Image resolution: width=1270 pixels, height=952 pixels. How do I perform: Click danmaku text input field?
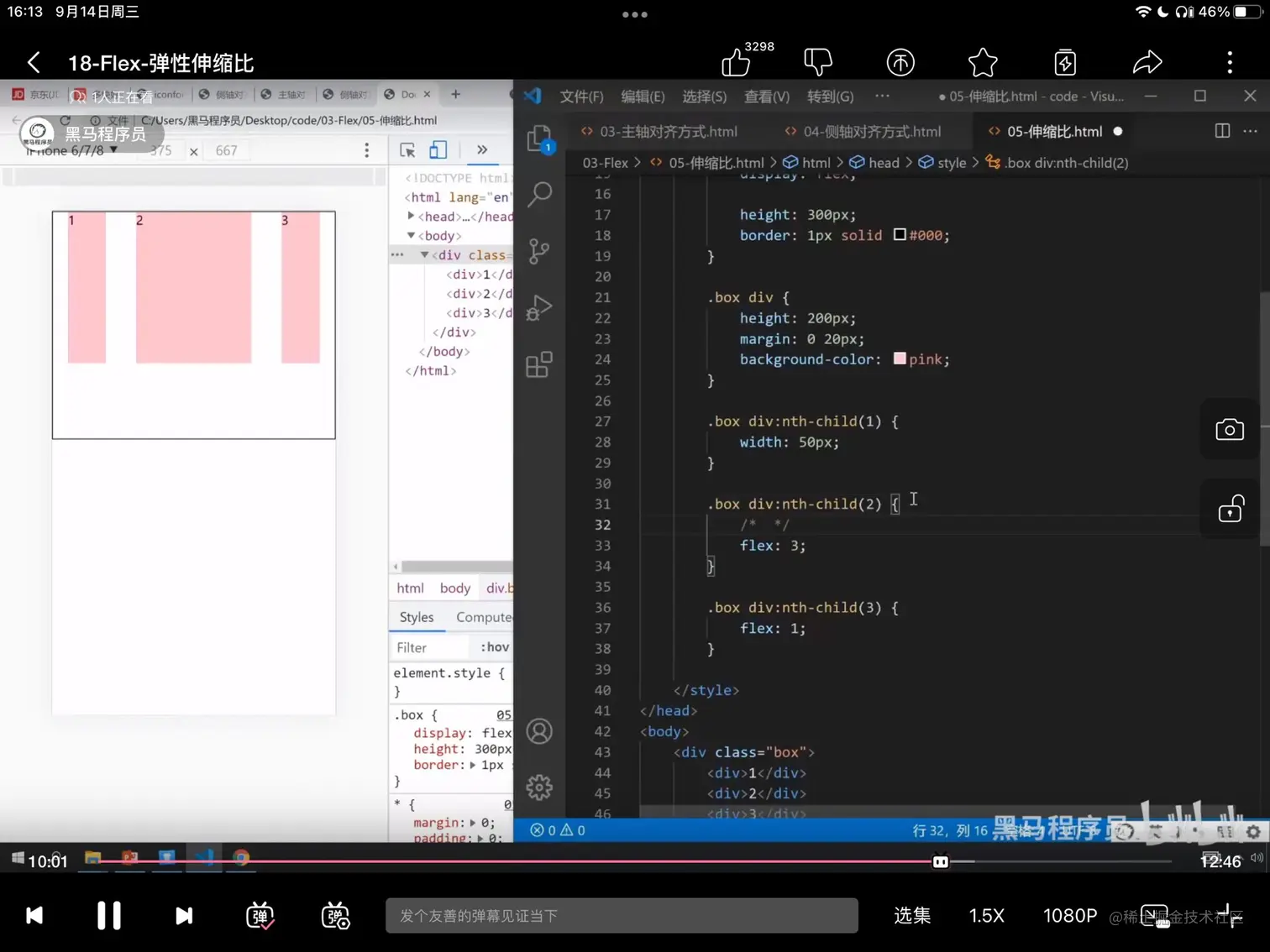tap(622, 915)
